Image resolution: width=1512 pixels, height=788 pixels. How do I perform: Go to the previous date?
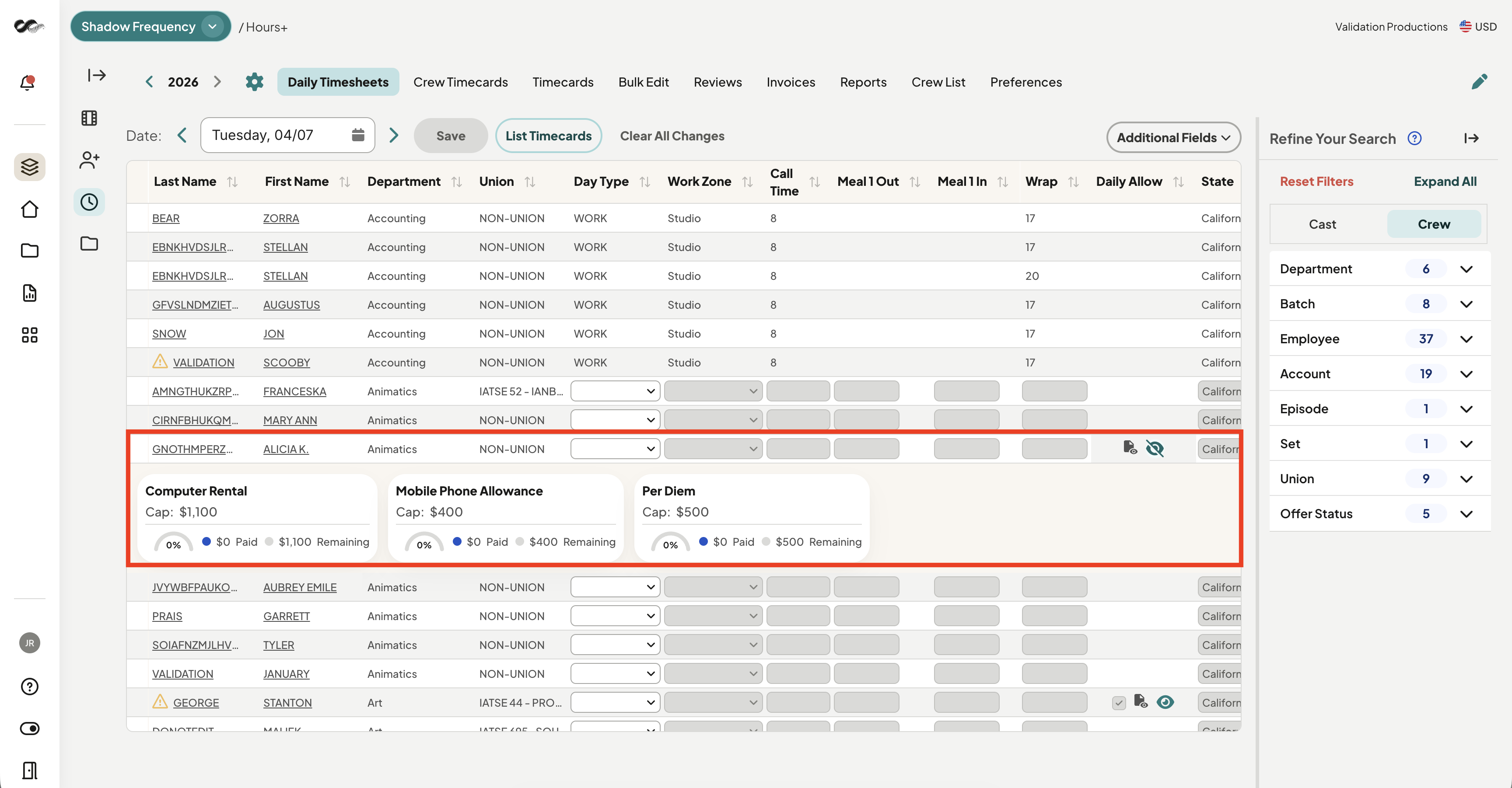182,136
